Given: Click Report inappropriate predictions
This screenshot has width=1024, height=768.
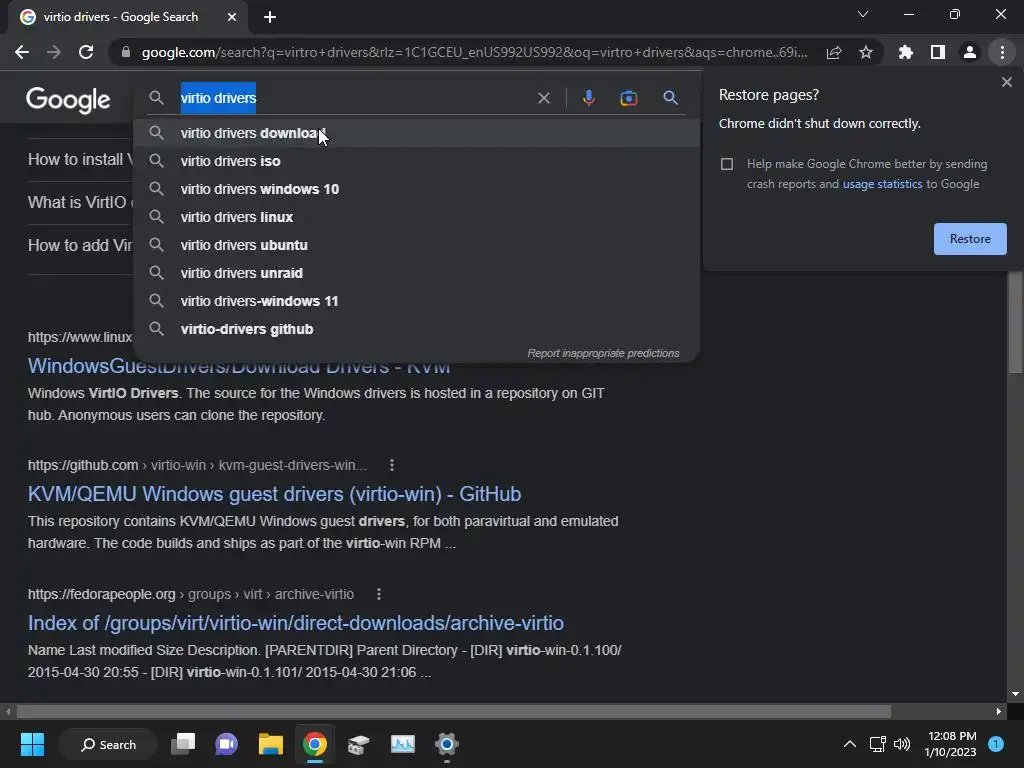Looking at the screenshot, I should [603, 353].
